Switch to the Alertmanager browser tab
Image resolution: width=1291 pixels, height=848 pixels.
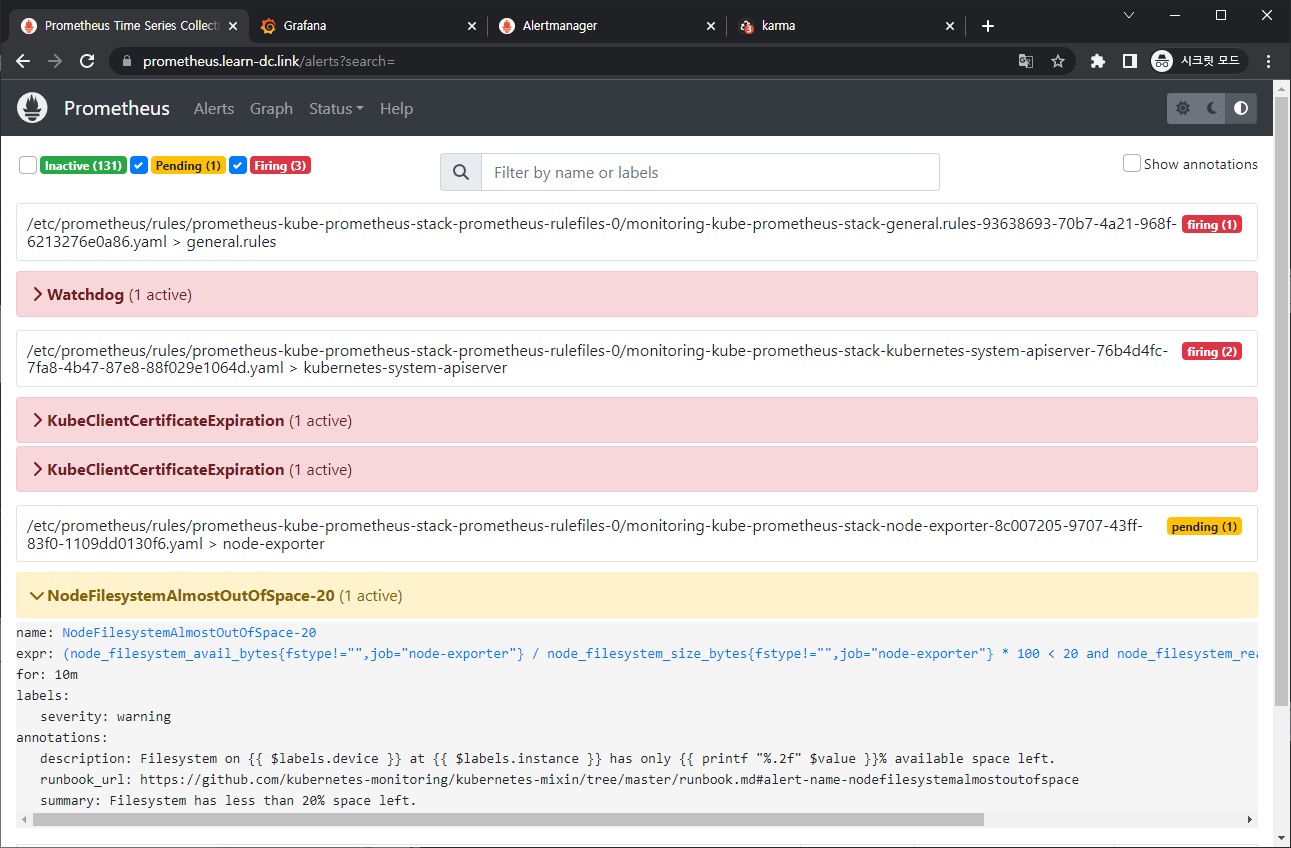coord(560,26)
